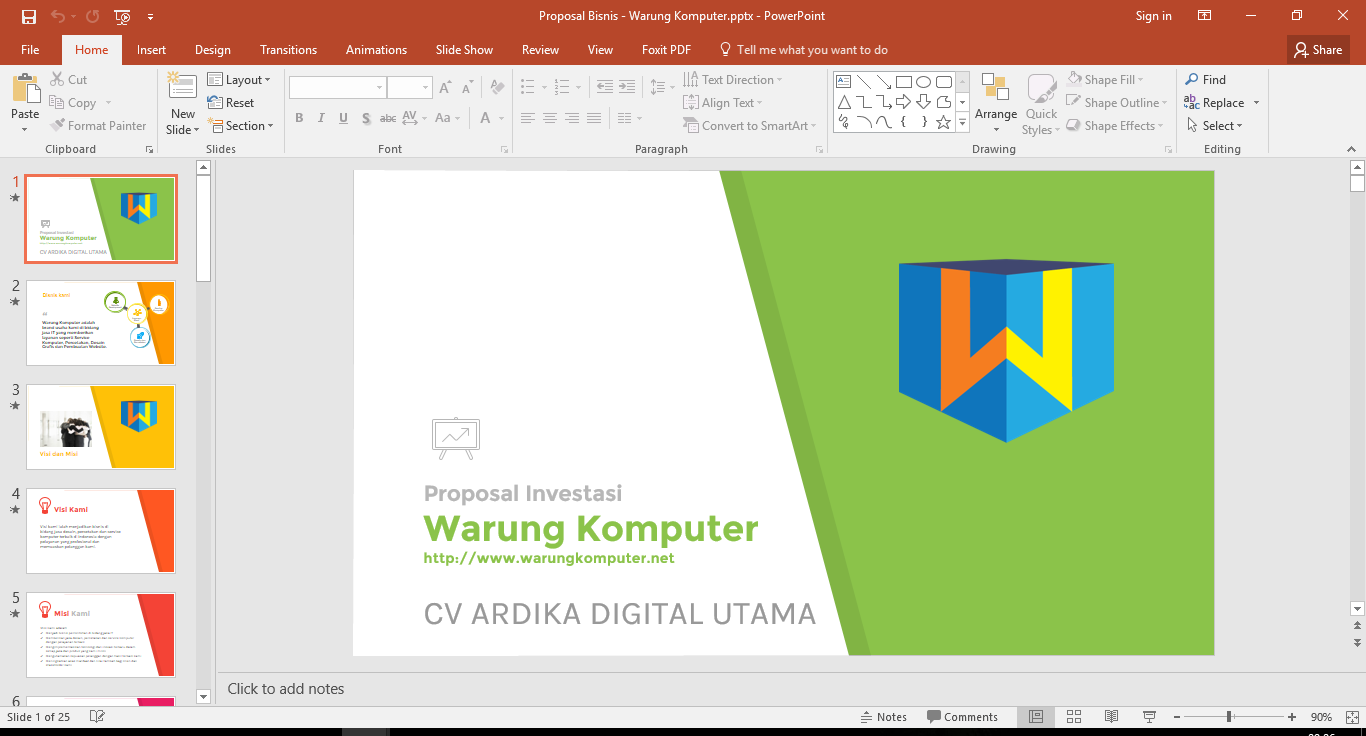Toggle Italic formatting
The width and height of the screenshot is (1366, 736).
click(x=321, y=118)
